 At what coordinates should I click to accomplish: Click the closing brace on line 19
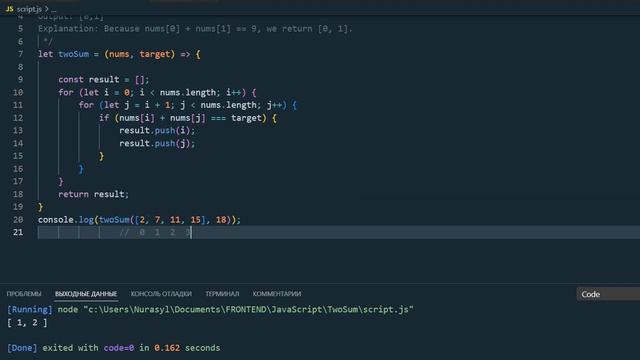(x=40, y=207)
